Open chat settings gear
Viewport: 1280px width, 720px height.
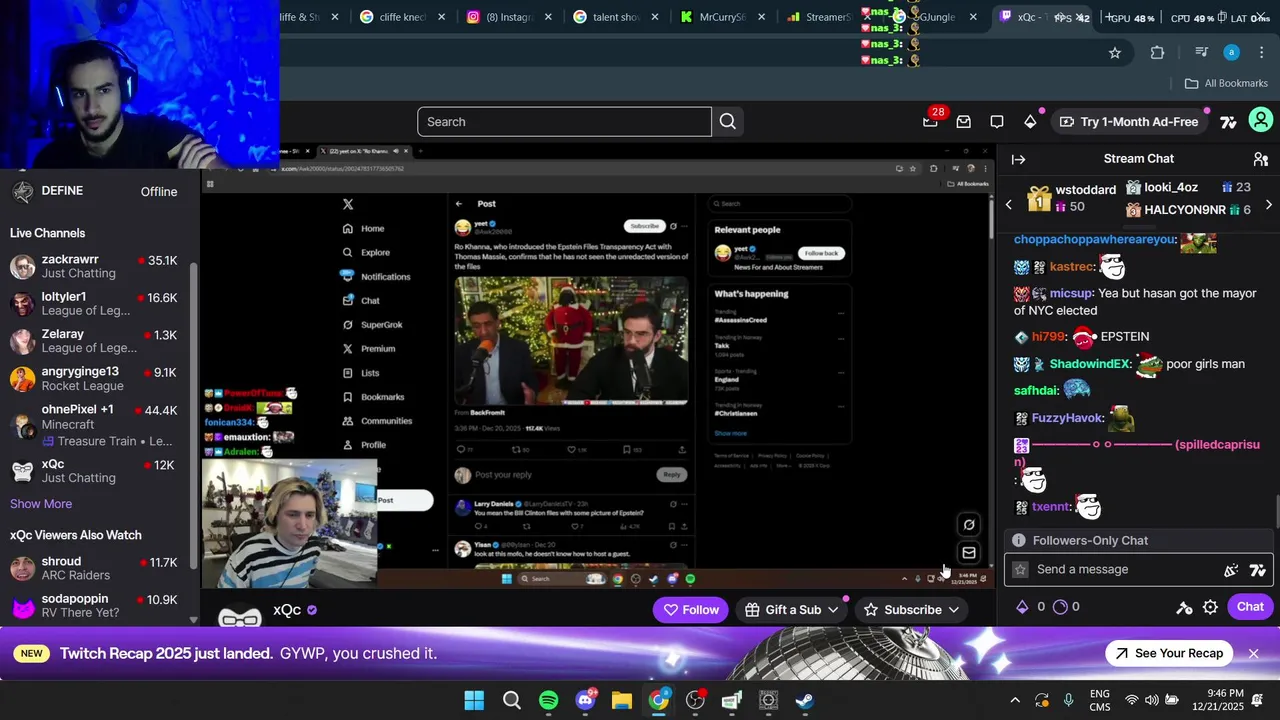pos(1210,607)
